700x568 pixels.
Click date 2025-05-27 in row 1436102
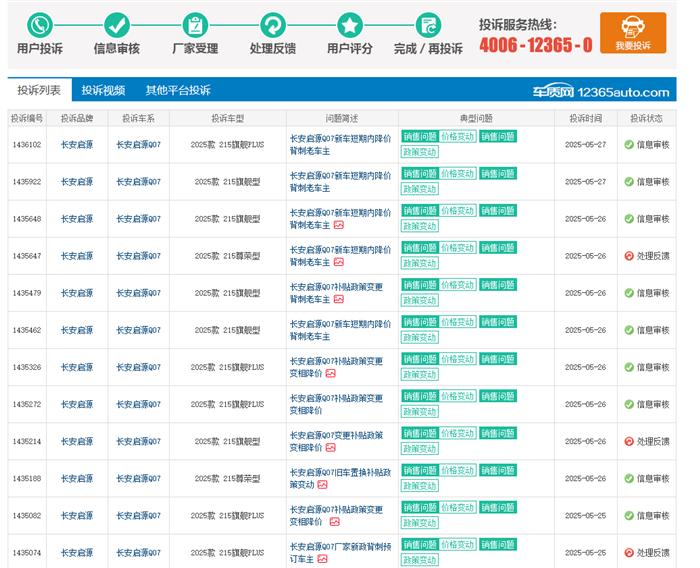[x=586, y=145]
